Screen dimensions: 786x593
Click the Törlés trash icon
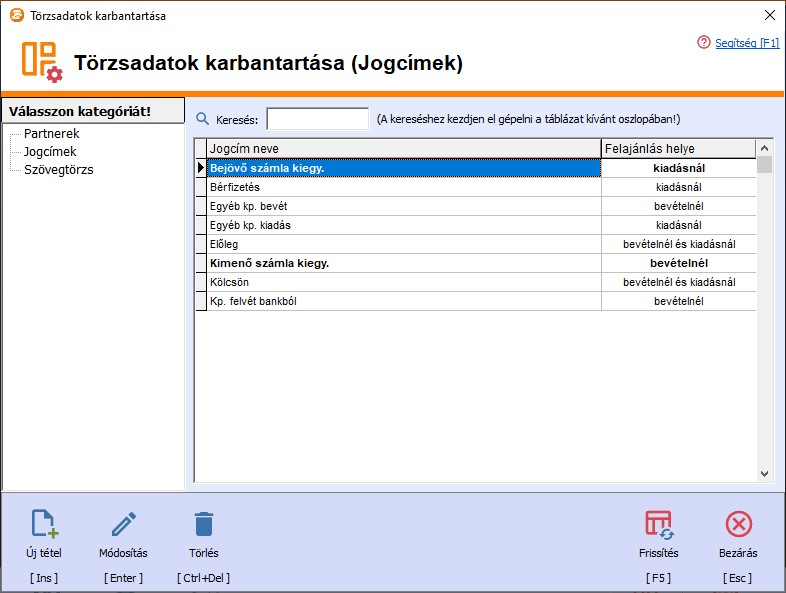coord(204,524)
